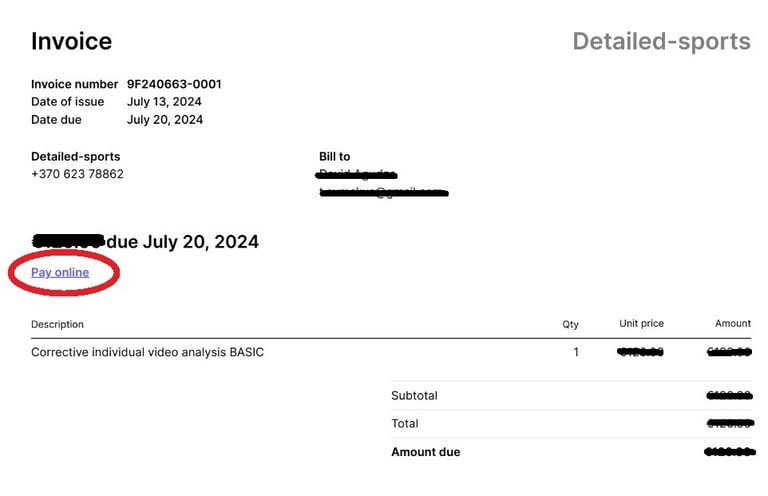Image resolution: width=768 pixels, height=496 pixels.
Task: Click the Unit price column header
Action: (x=641, y=324)
